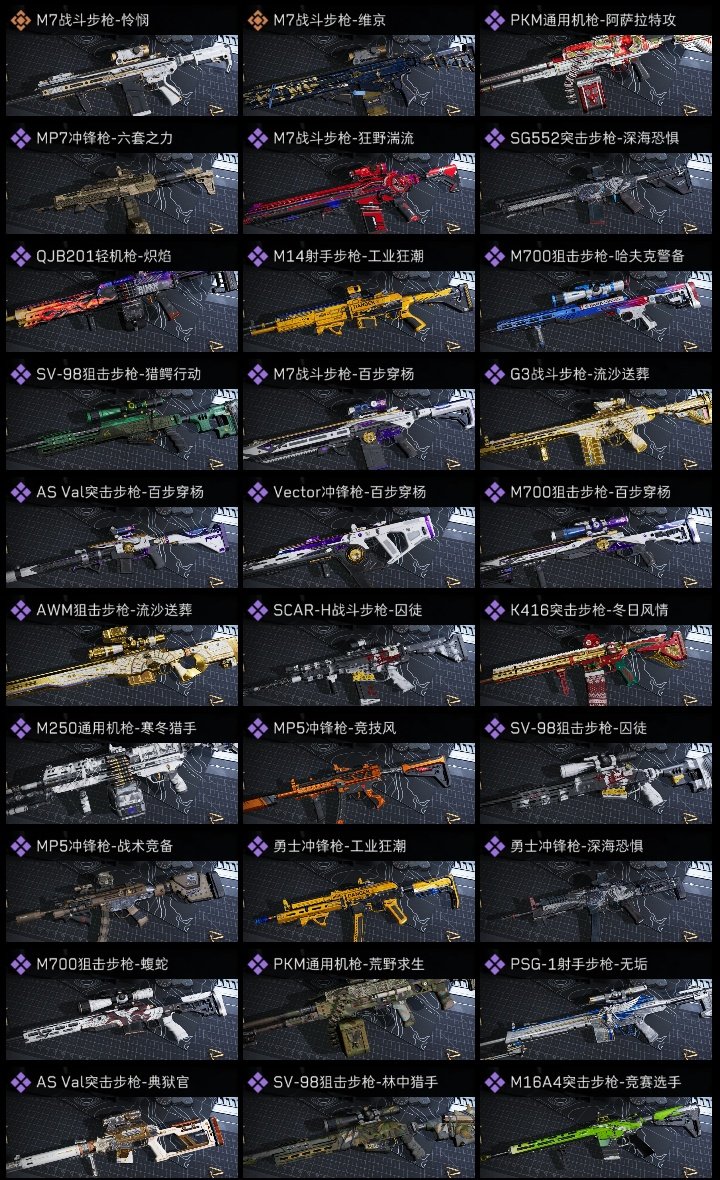
Task: Pick the G3战斗步枪-流沙送葬 gold rifle skin
Action: pyautogui.click(x=596, y=430)
